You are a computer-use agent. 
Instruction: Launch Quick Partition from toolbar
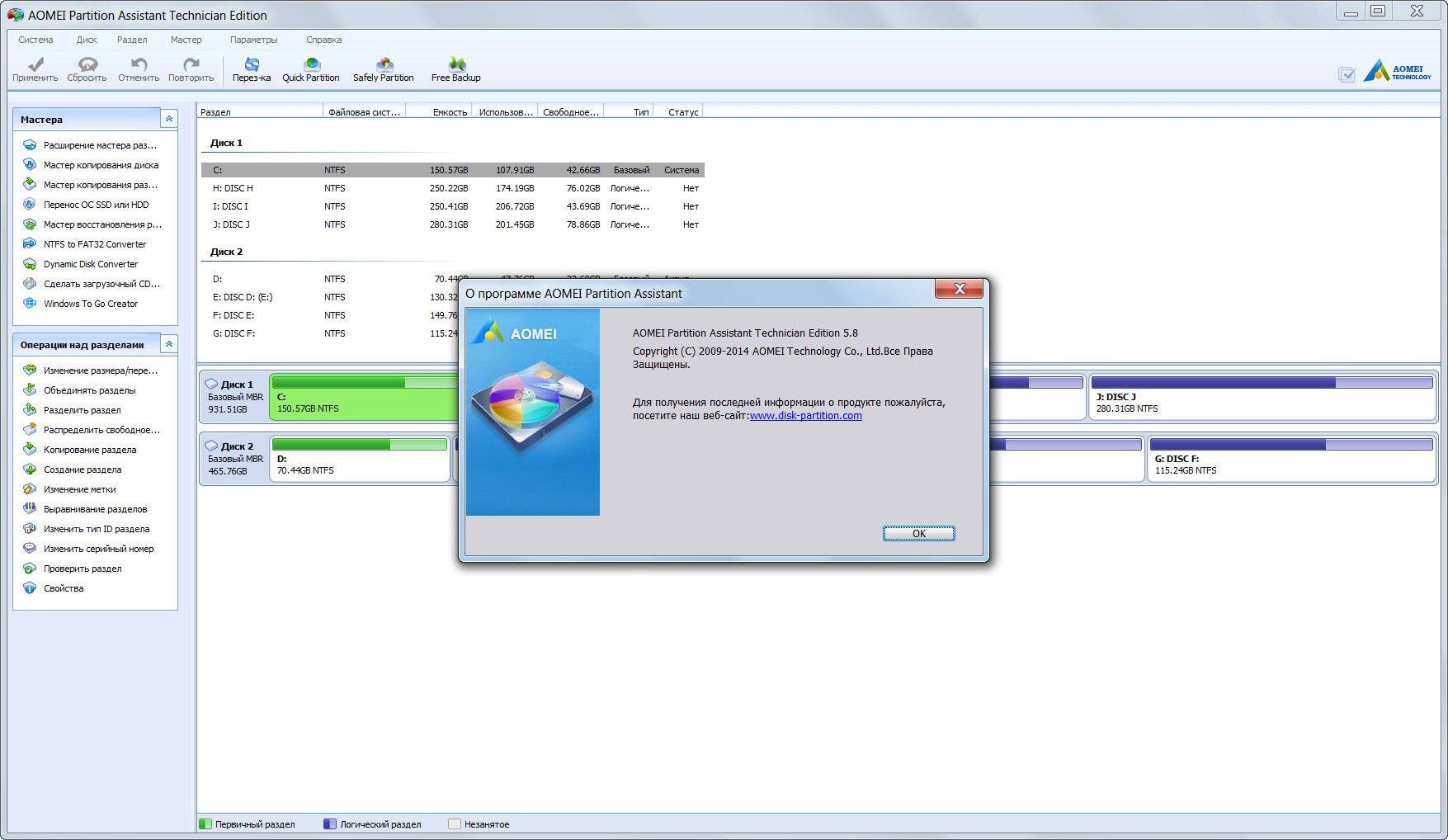[311, 68]
